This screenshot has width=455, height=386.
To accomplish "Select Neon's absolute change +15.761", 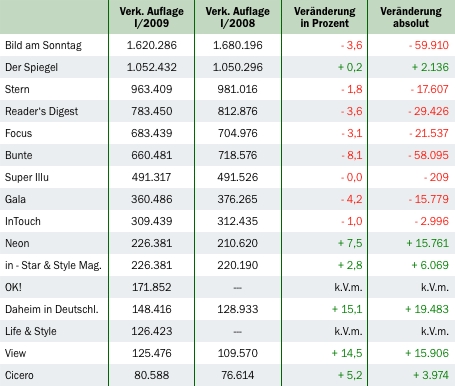I will [x=428, y=243].
